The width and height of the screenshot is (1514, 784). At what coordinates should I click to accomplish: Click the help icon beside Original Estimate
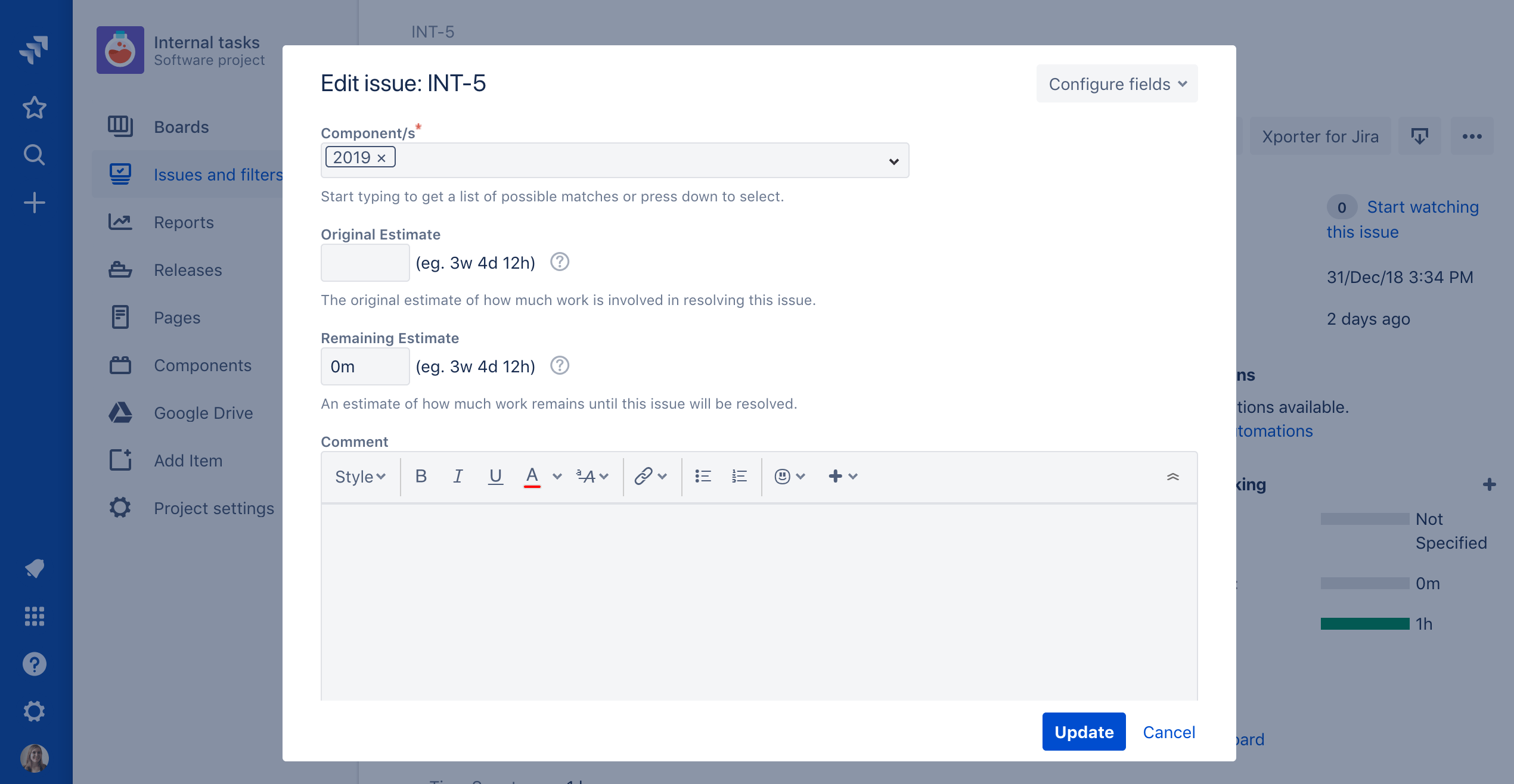pyautogui.click(x=559, y=262)
